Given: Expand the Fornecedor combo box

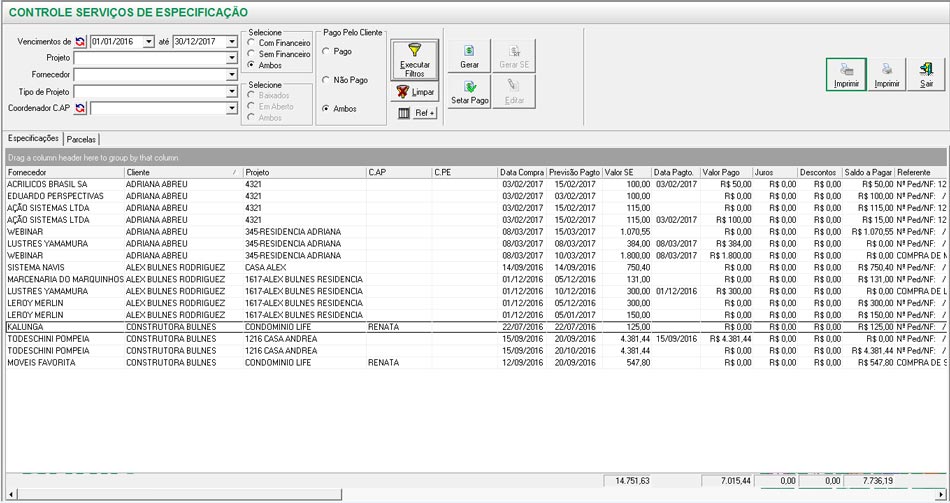Looking at the screenshot, I should (x=231, y=75).
